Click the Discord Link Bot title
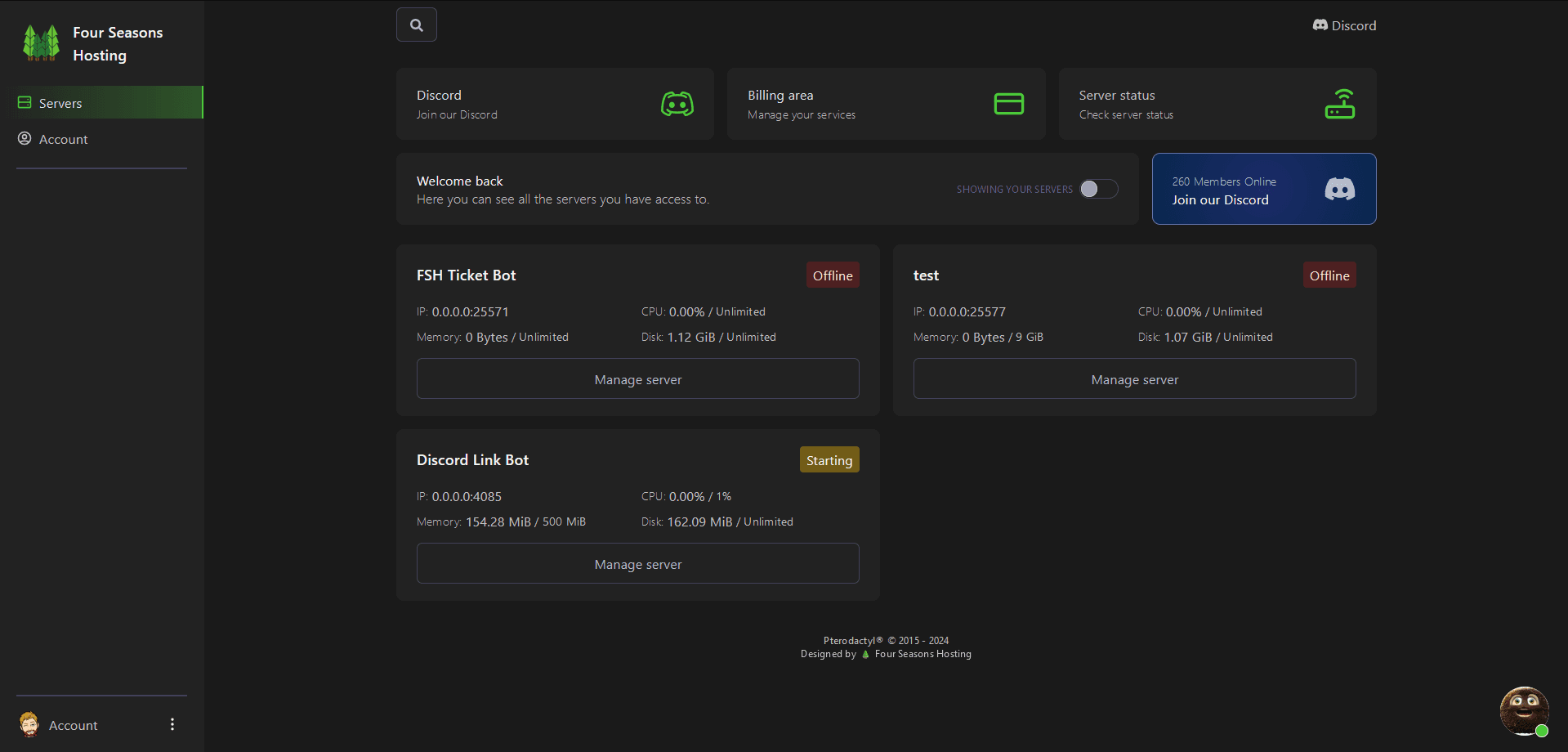The width and height of the screenshot is (1568, 752). click(x=473, y=460)
